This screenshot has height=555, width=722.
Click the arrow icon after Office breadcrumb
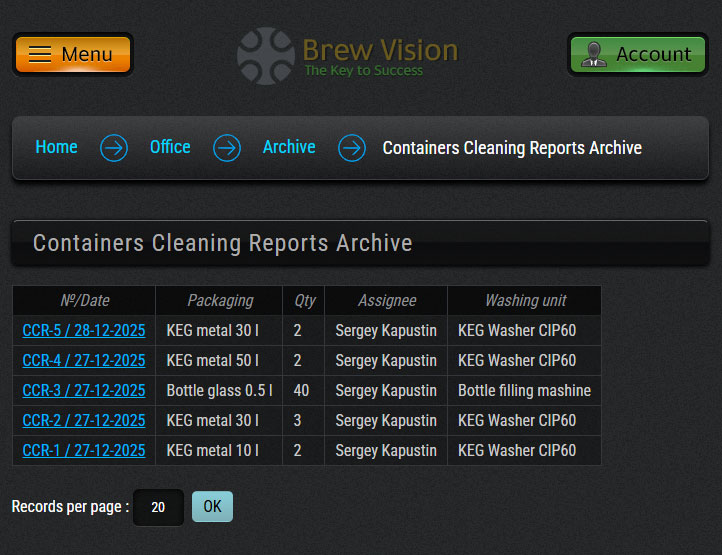(x=227, y=148)
